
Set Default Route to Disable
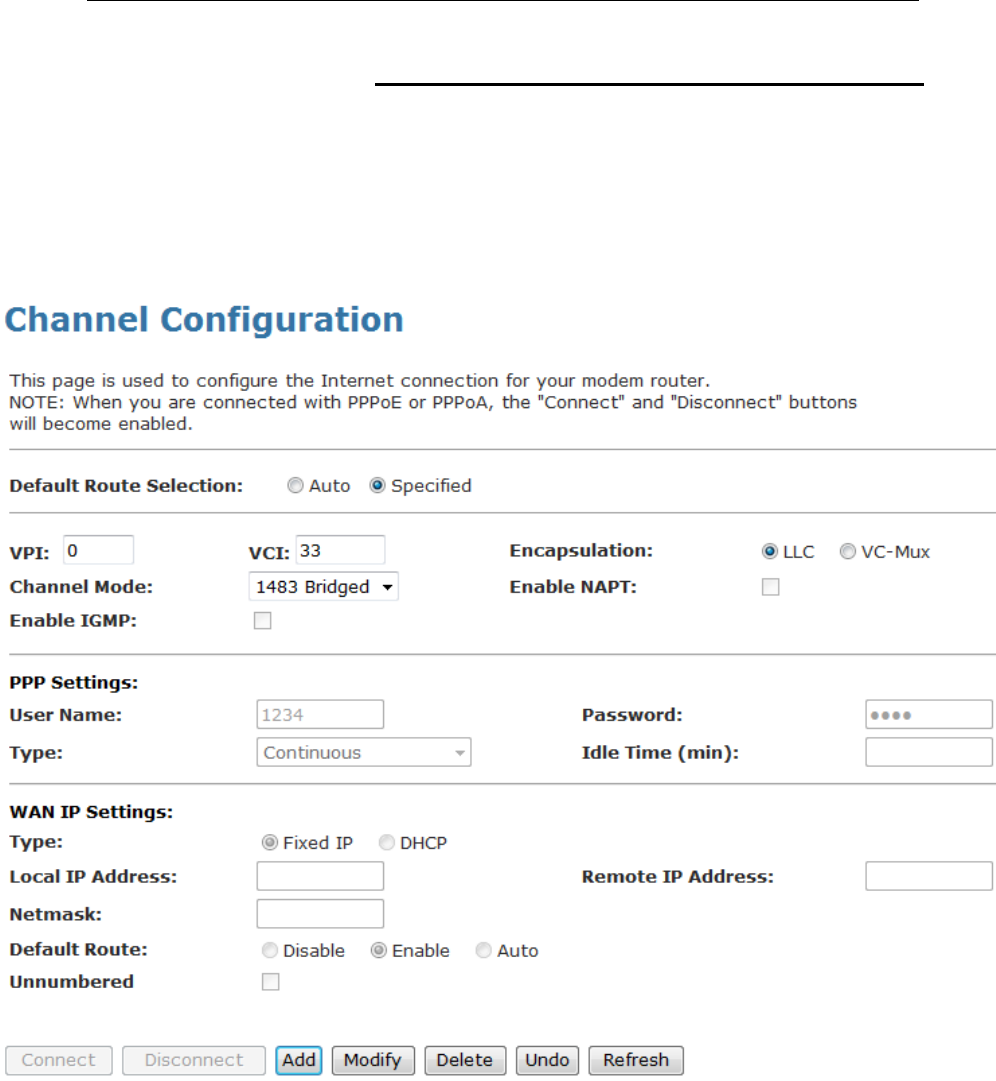click(270, 951)
